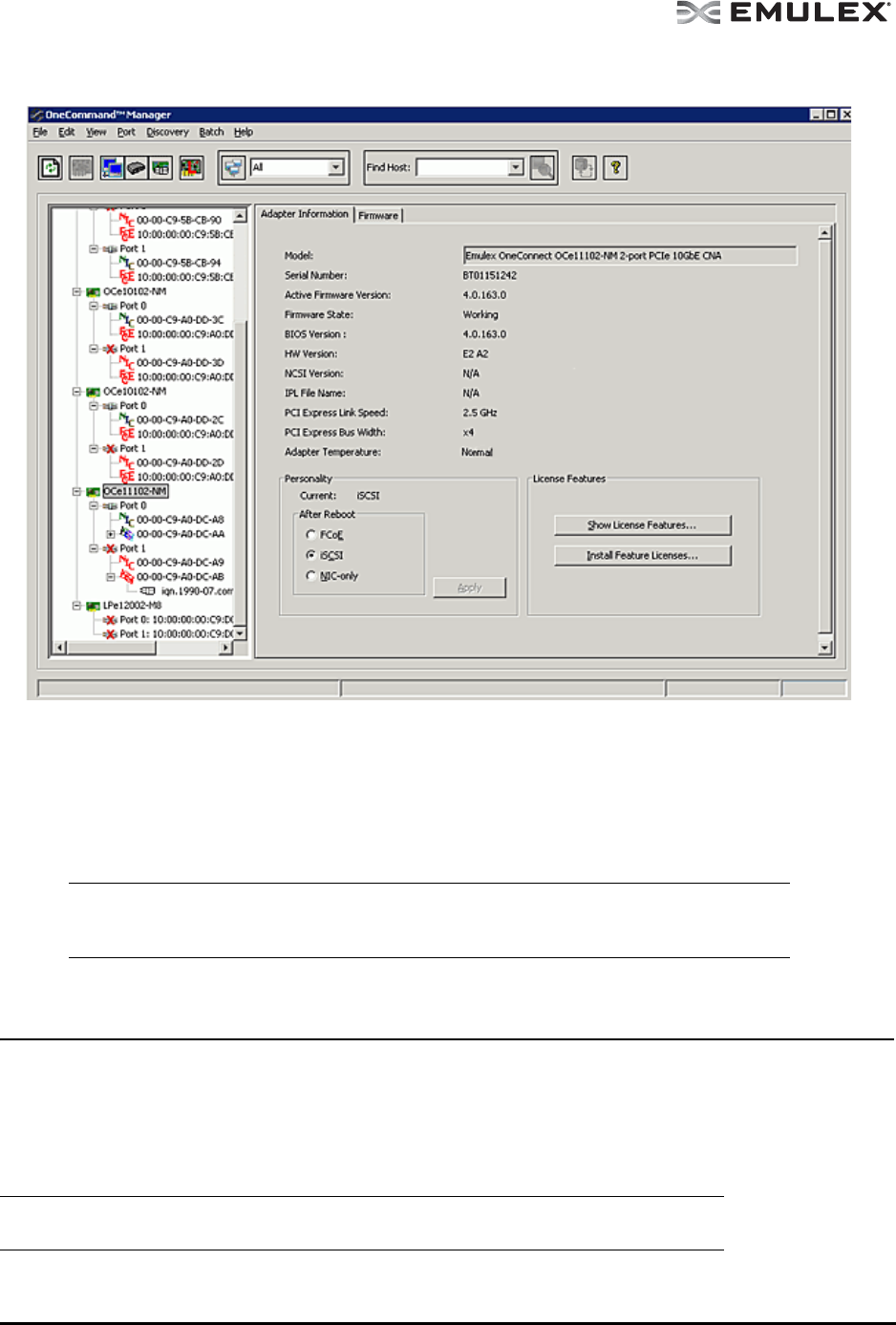Image resolution: width=896 pixels, height=1325 pixels.
Task: Open the Edit menu
Action: click(x=66, y=133)
